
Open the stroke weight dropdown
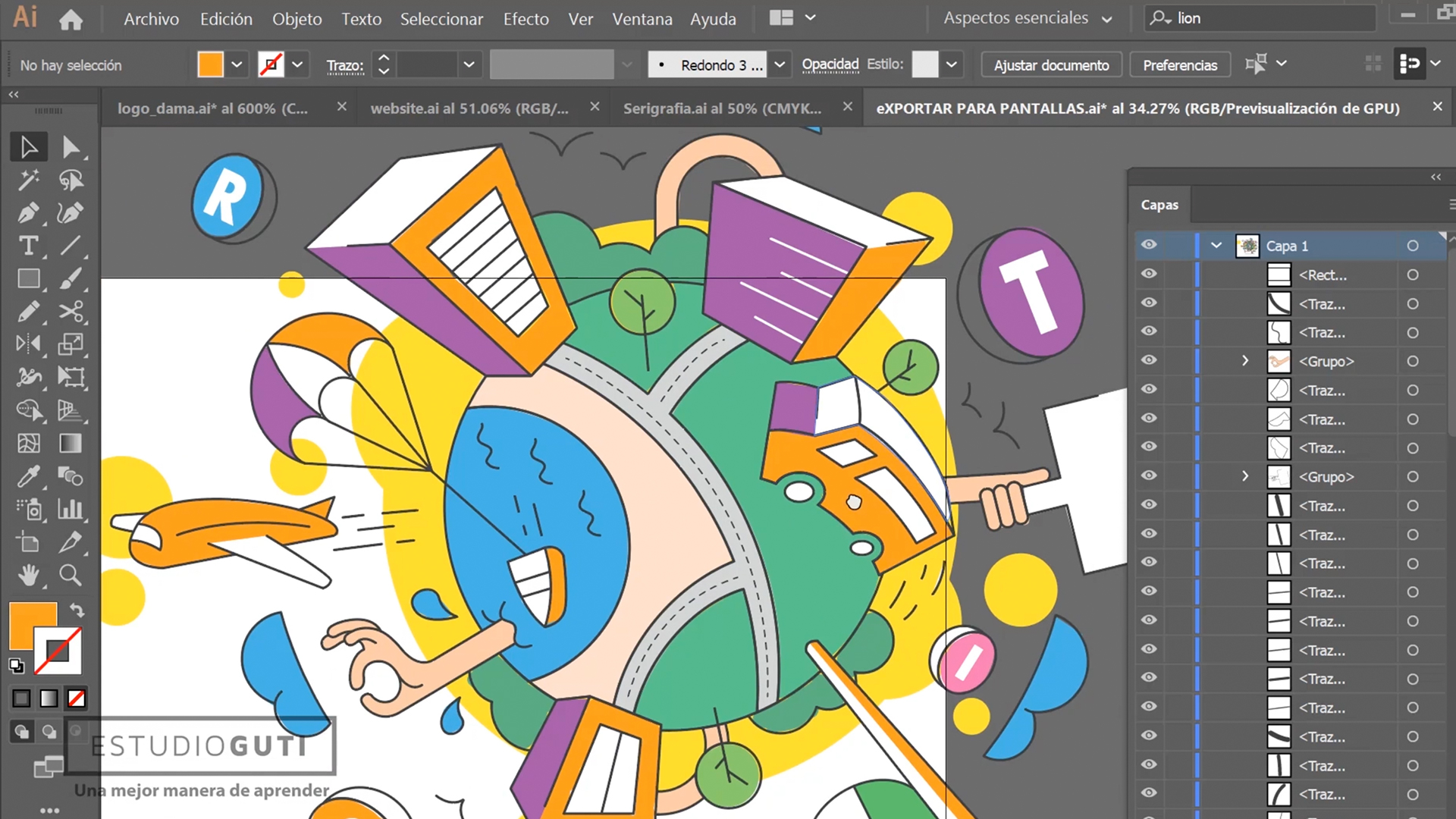tap(469, 65)
